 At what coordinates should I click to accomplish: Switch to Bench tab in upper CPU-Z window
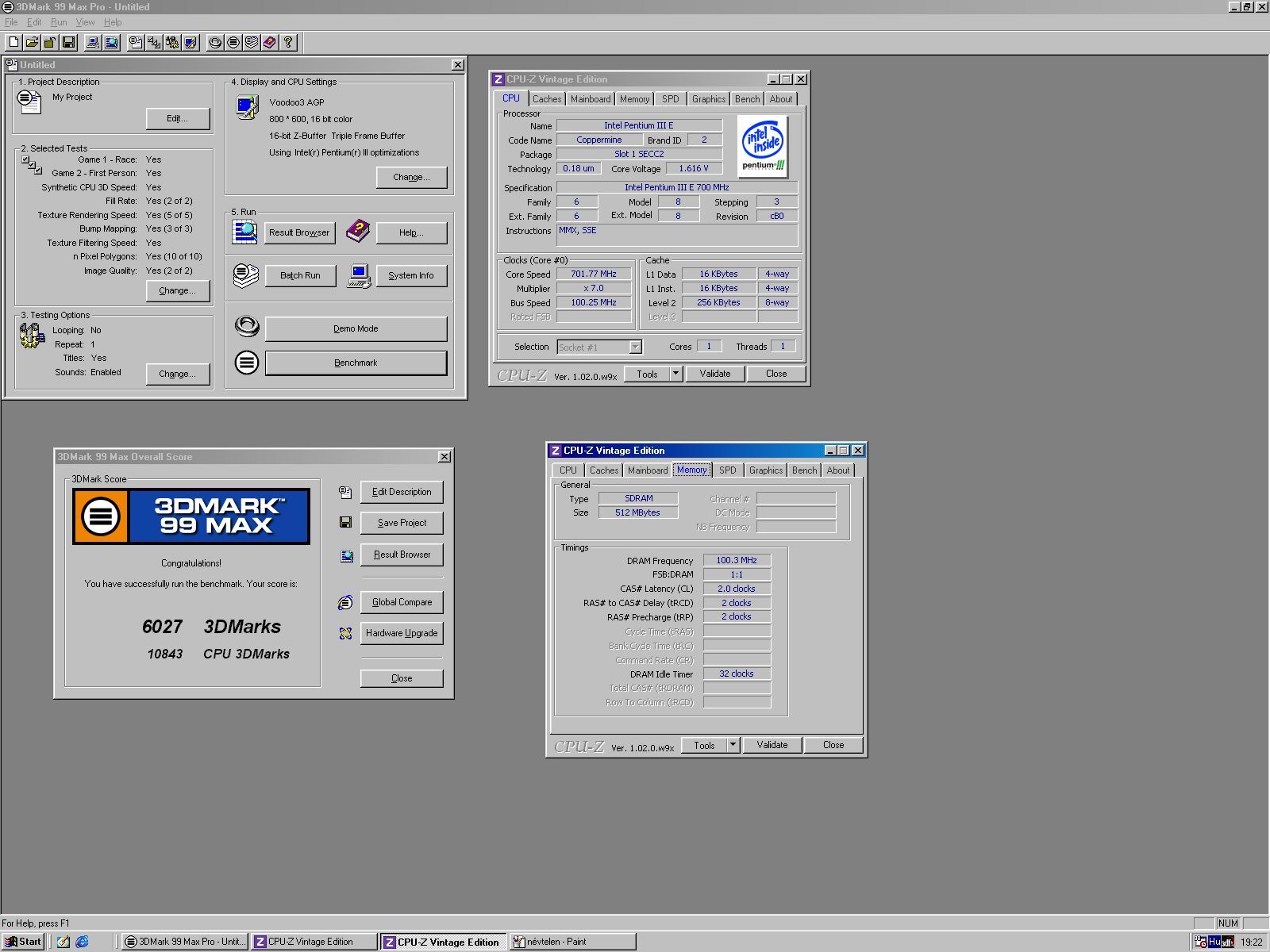[x=747, y=99]
